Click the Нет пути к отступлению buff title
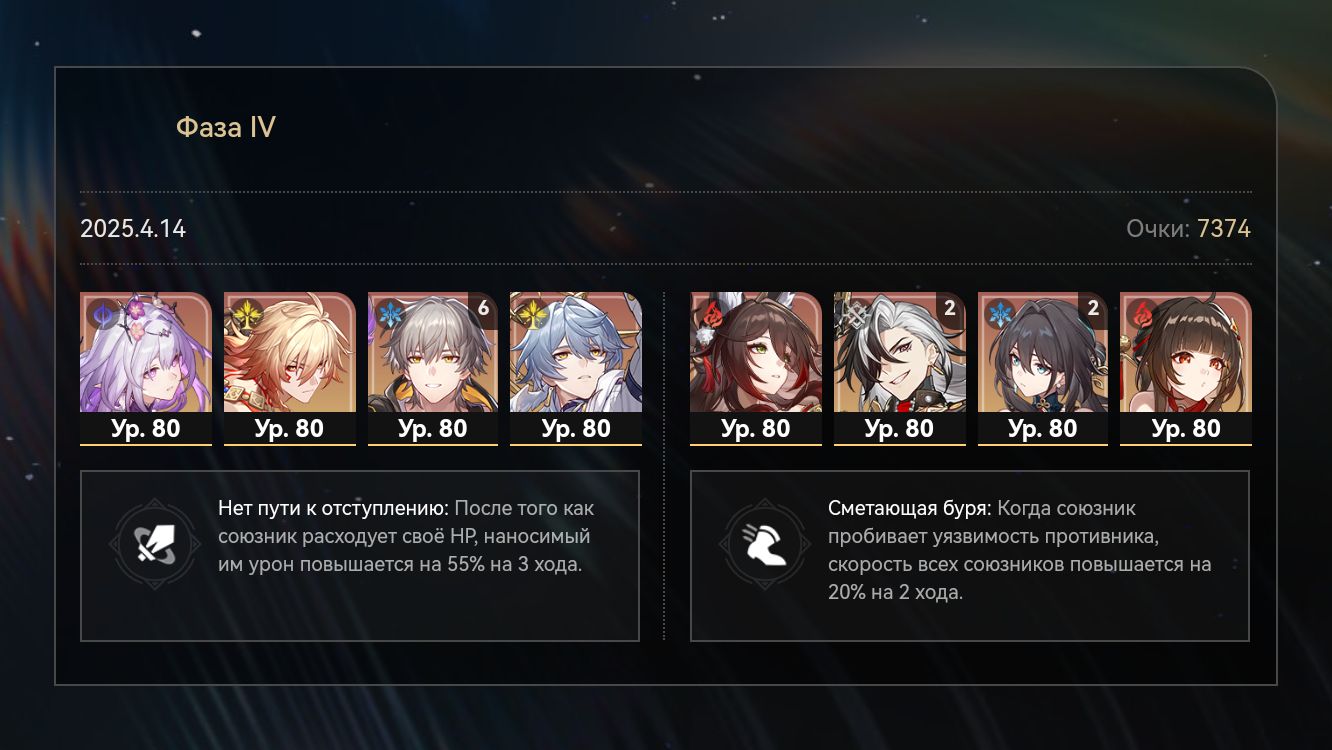The image size is (1332, 750). point(333,508)
